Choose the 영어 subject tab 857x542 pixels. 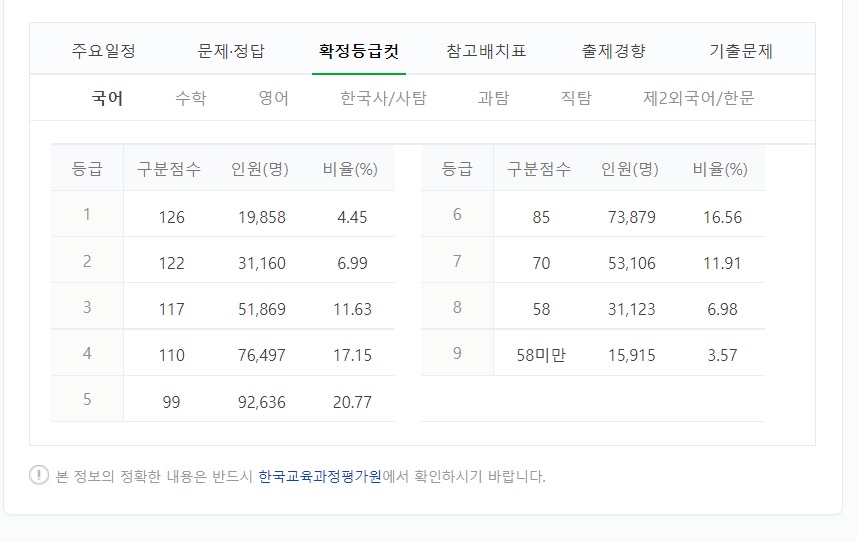[x=273, y=98]
